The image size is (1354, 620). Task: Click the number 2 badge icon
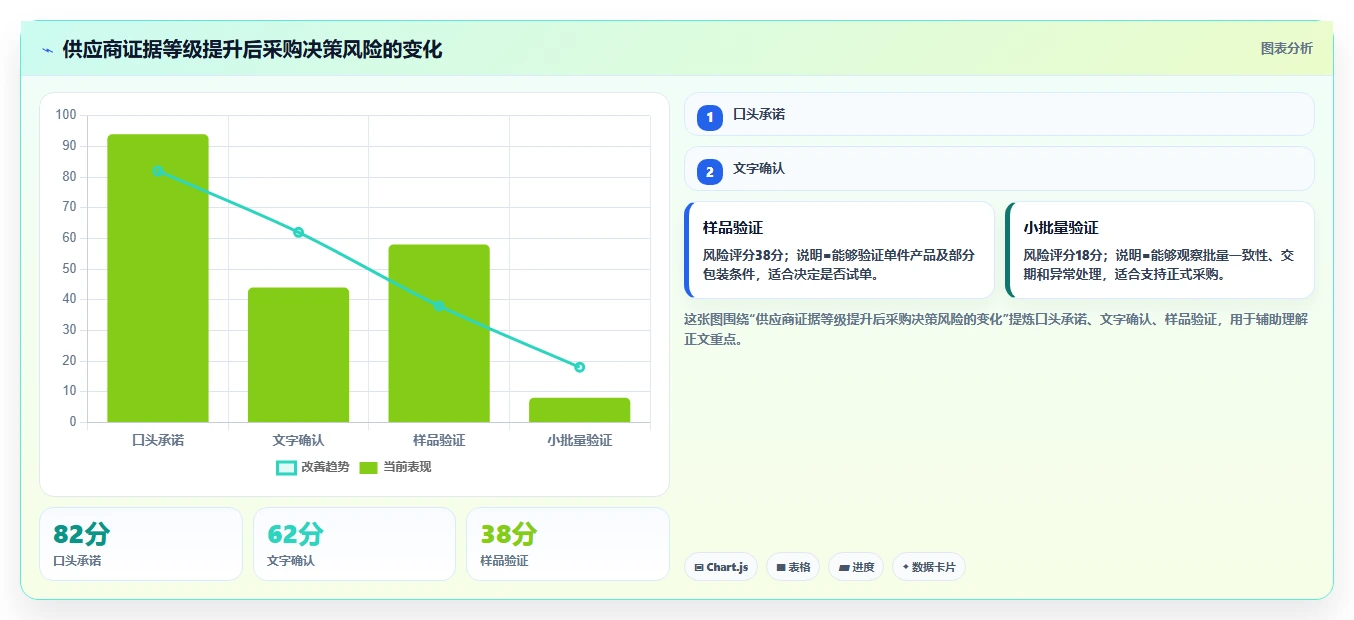(x=710, y=172)
